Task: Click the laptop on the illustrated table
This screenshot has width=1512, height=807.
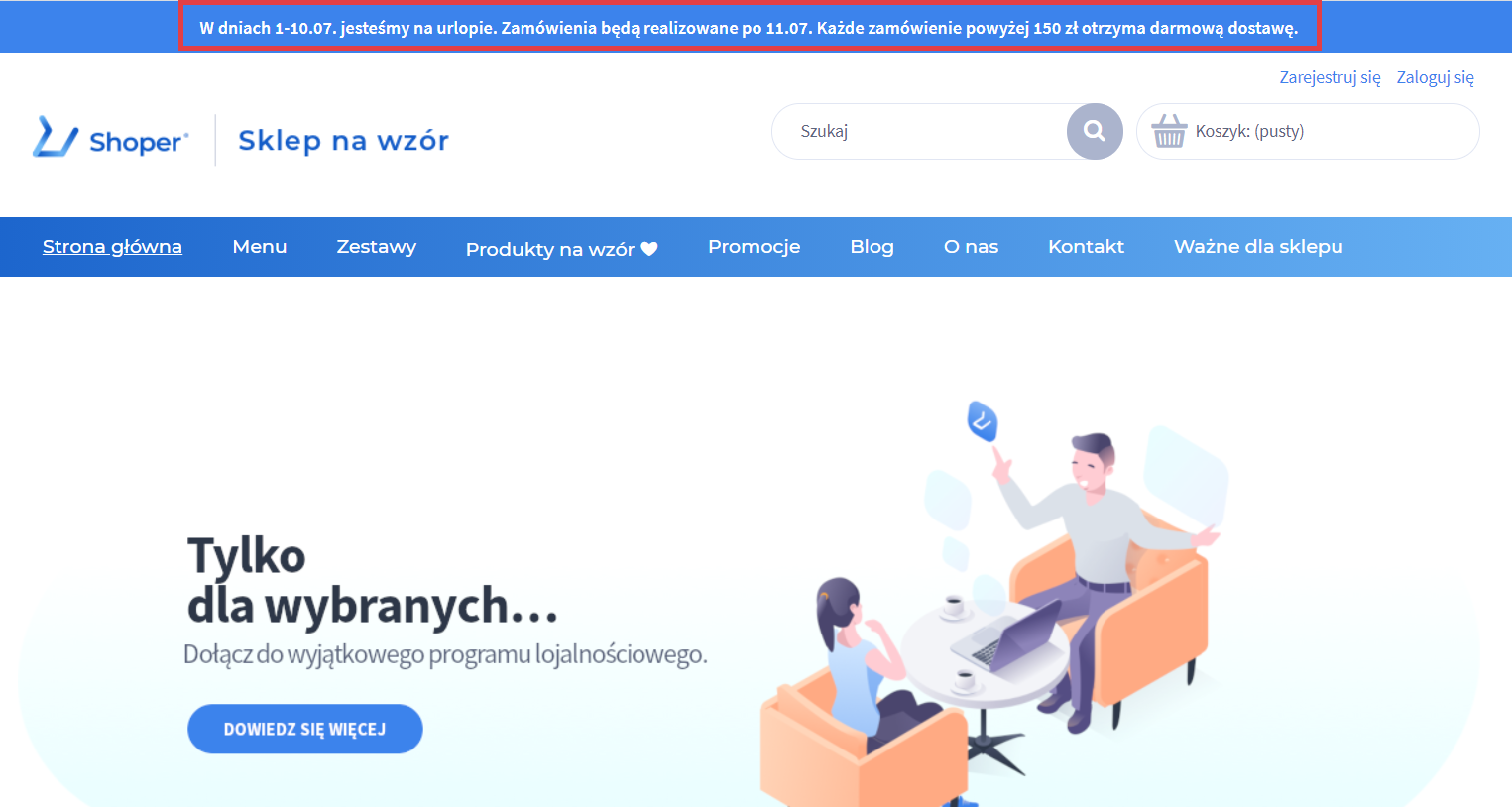Action: click(1007, 634)
